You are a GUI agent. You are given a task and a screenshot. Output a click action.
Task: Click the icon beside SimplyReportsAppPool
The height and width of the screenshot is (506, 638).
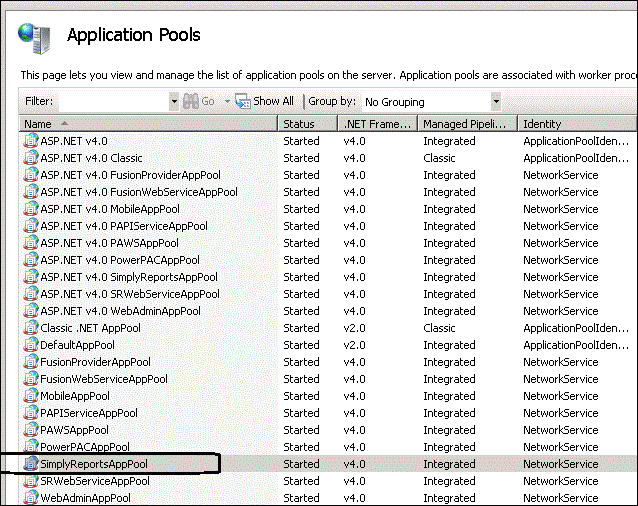tap(31, 464)
